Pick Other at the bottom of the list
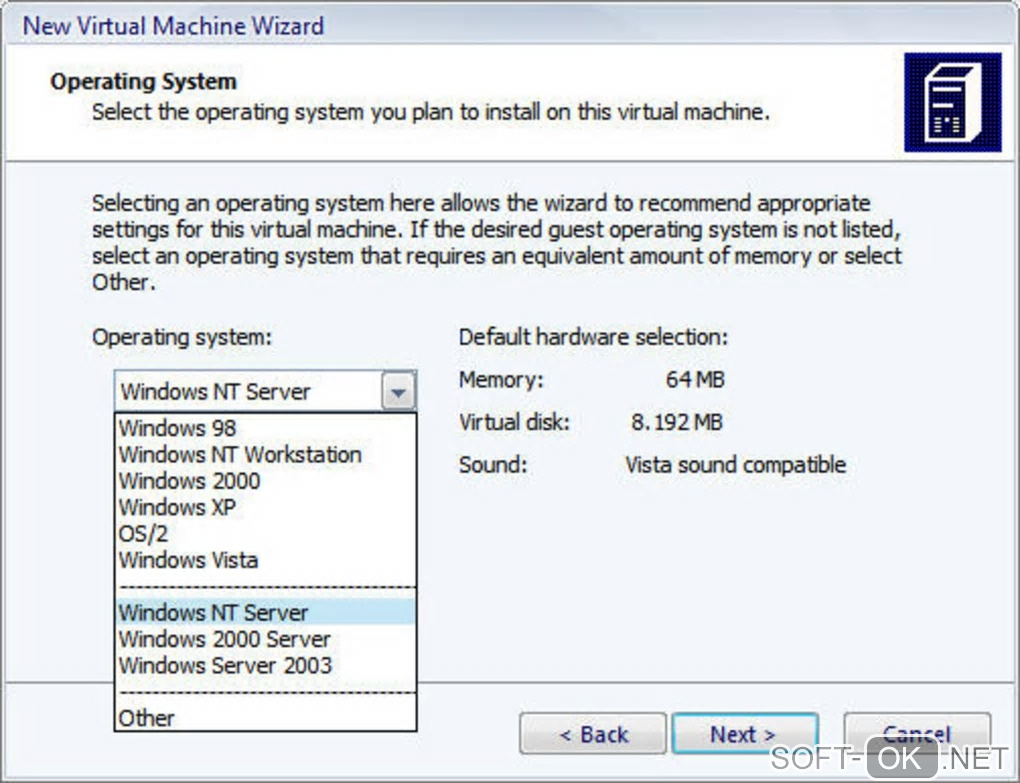 click(147, 717)
